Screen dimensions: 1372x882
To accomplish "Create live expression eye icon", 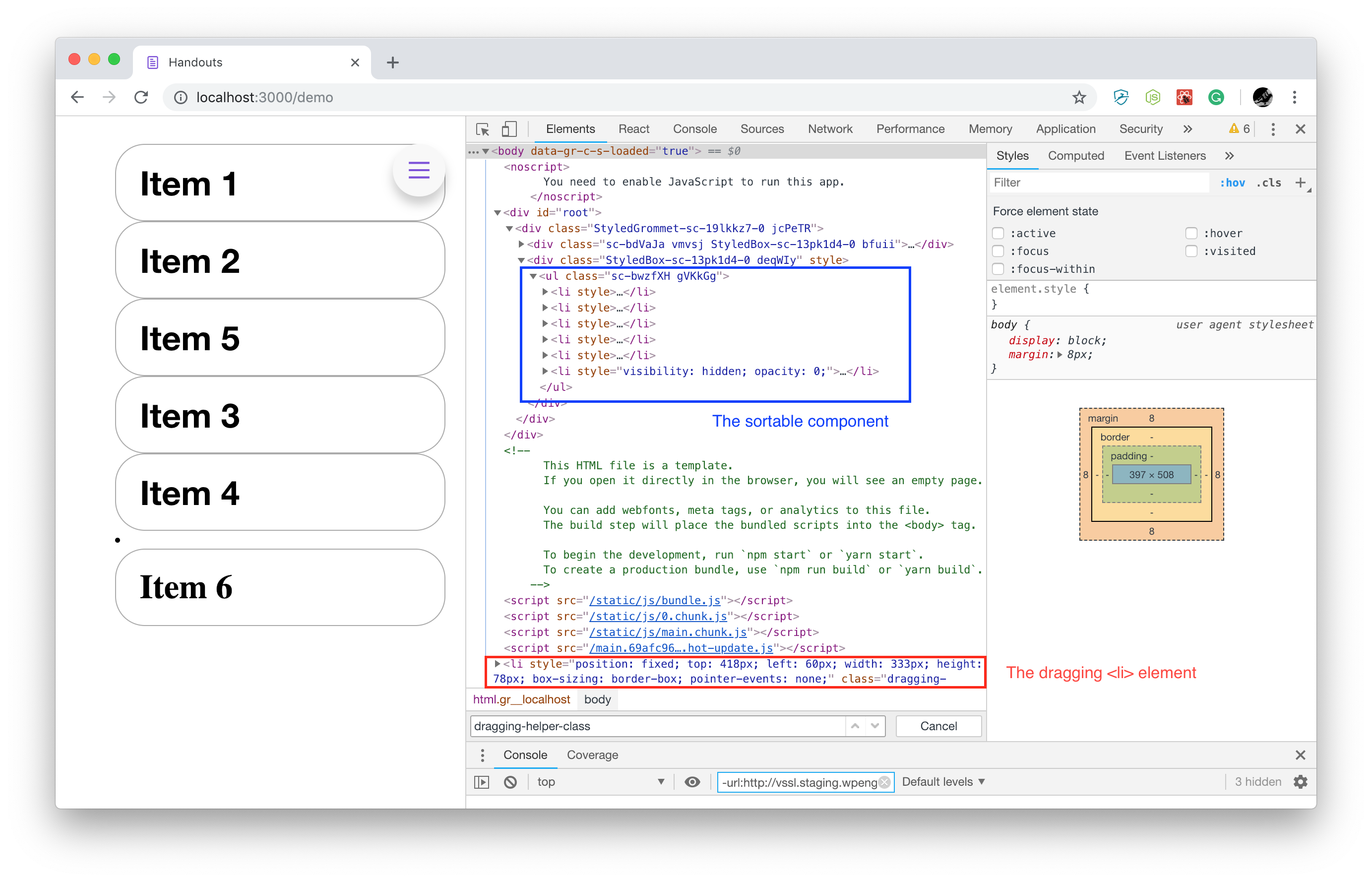I will (692, 782).
